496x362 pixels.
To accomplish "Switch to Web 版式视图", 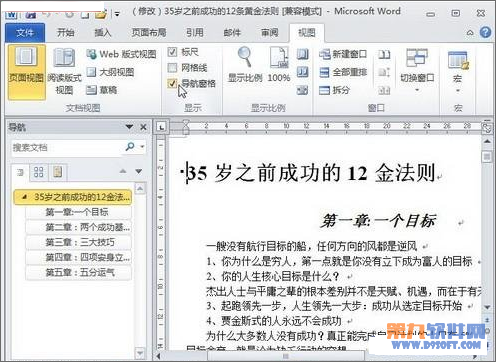I will pyautogui.click(x=121, y=54).
